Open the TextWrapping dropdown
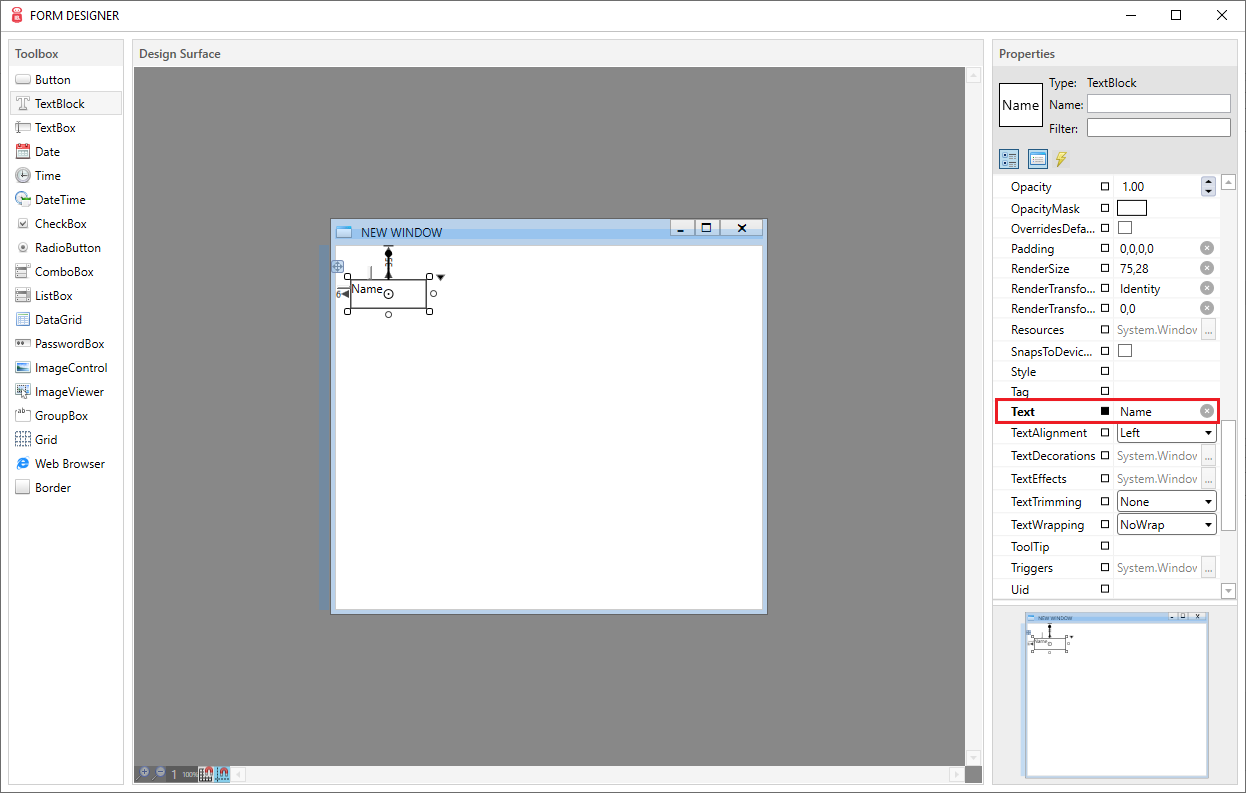Image resolution: width=1246 pixels, height=793 pixels. (x=1208, y=524)
